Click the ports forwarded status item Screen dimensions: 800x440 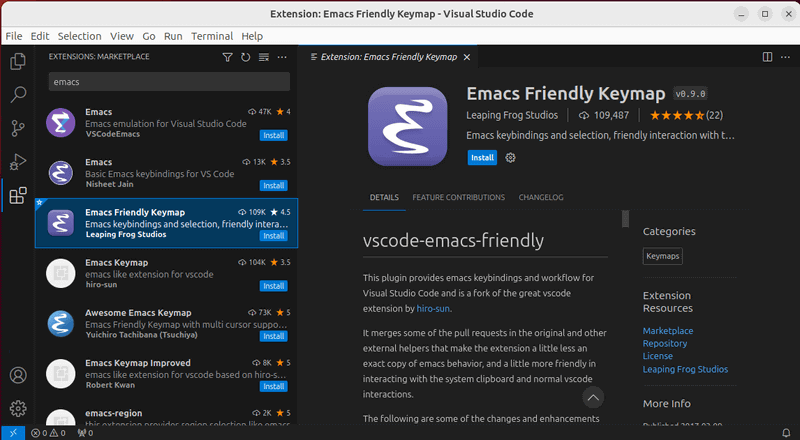click(x=85, y=433)
